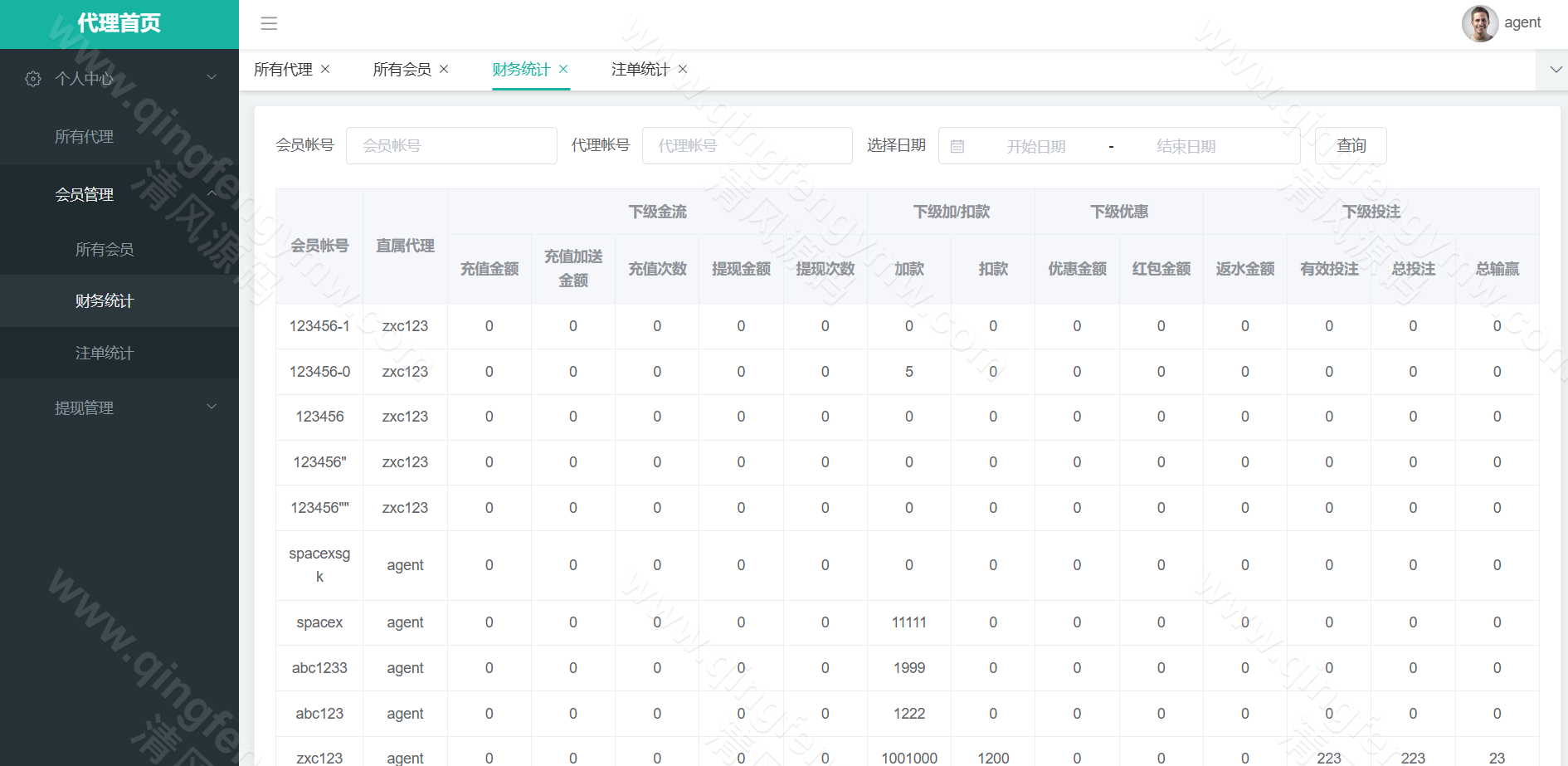Click the 会员管理 sidebar menu
The height and width of the screenshot is (766, 1568).
coord(119,195)
